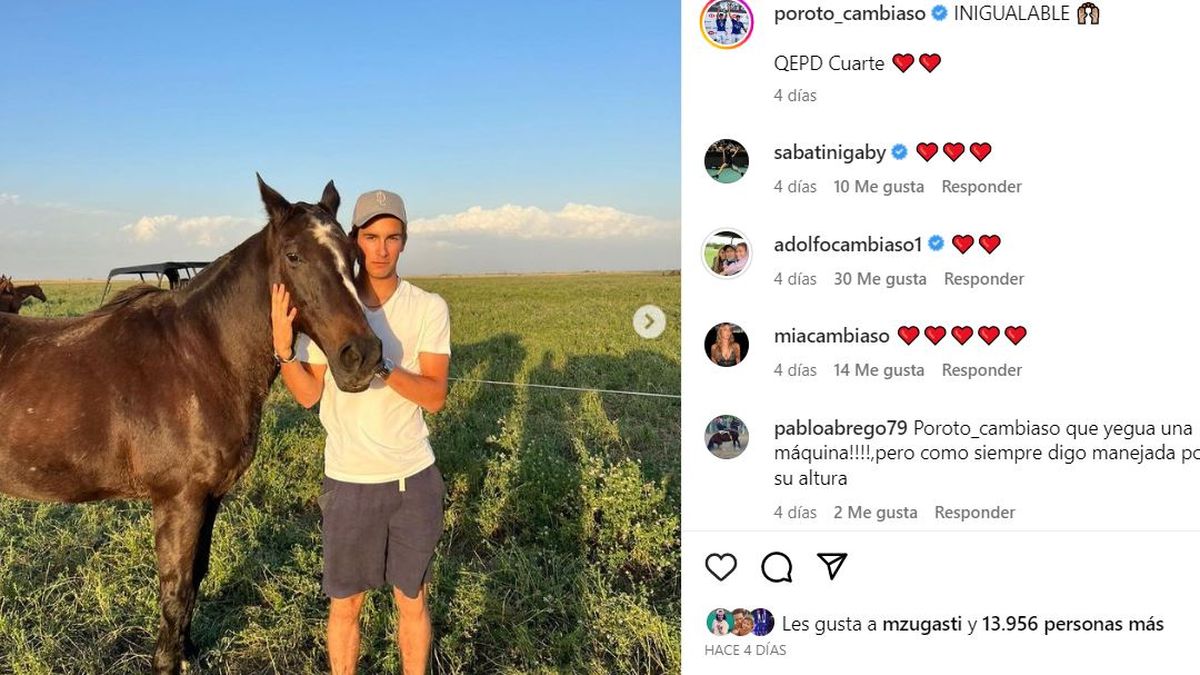Reply to sabatinigaby's comment
This screenshot has height=675, width=1200.
pos(981,187)
